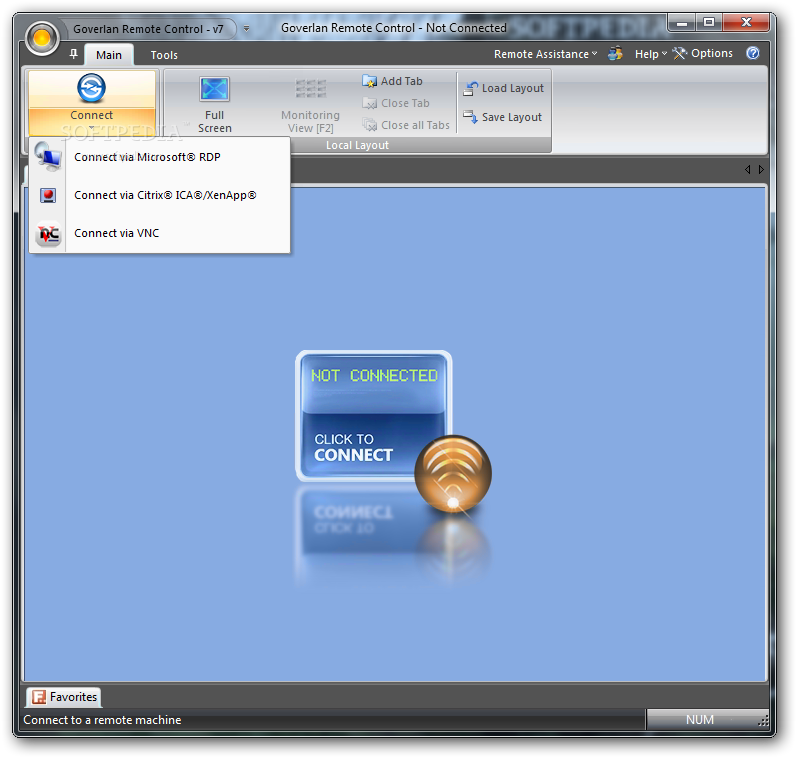The image size is (797, 758).
Task: Open the Favorites bottom tab
Action: click(64, 697)
